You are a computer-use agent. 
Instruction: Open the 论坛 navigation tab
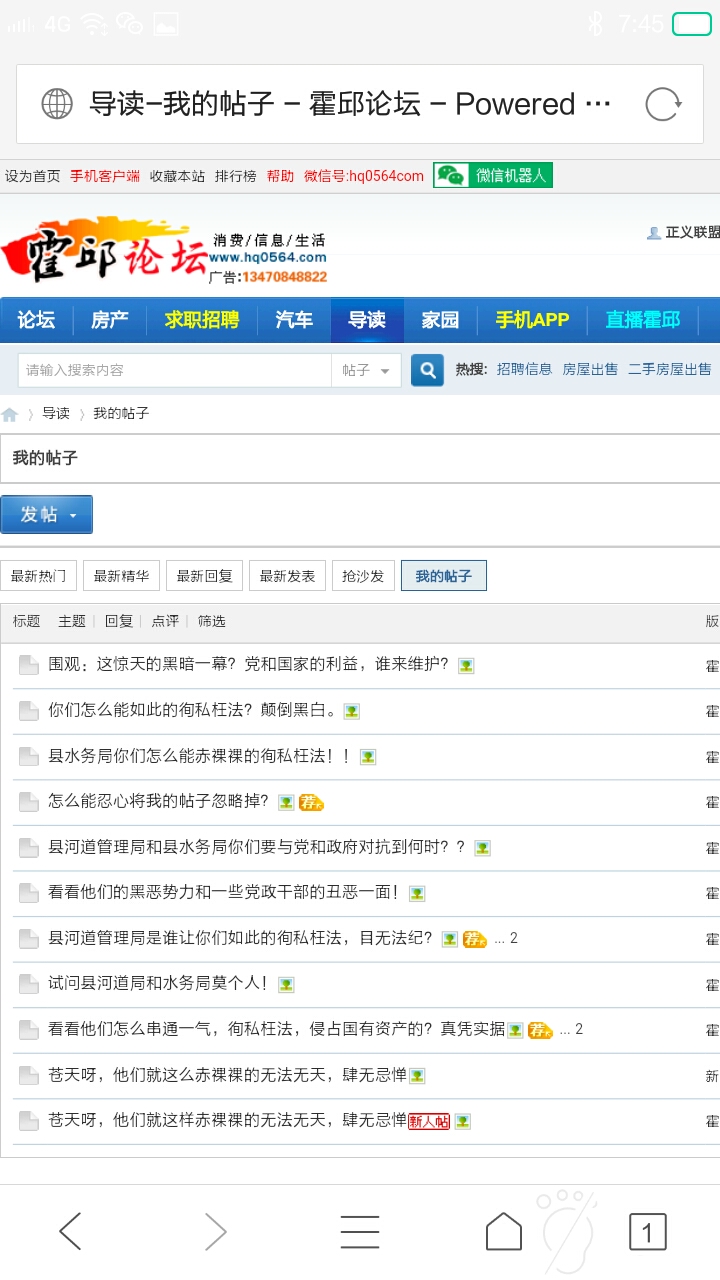[36, 320]
